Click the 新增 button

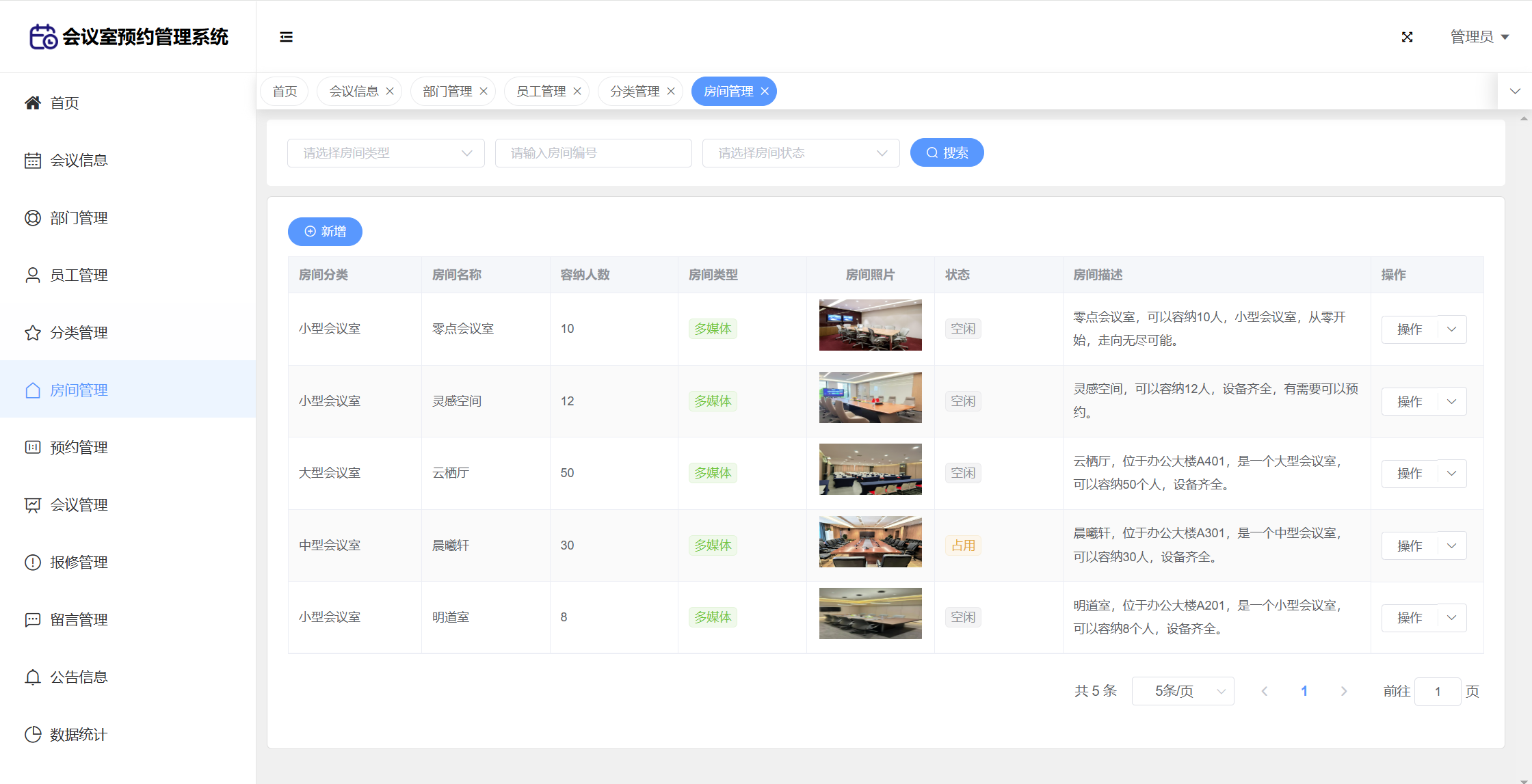325,232
